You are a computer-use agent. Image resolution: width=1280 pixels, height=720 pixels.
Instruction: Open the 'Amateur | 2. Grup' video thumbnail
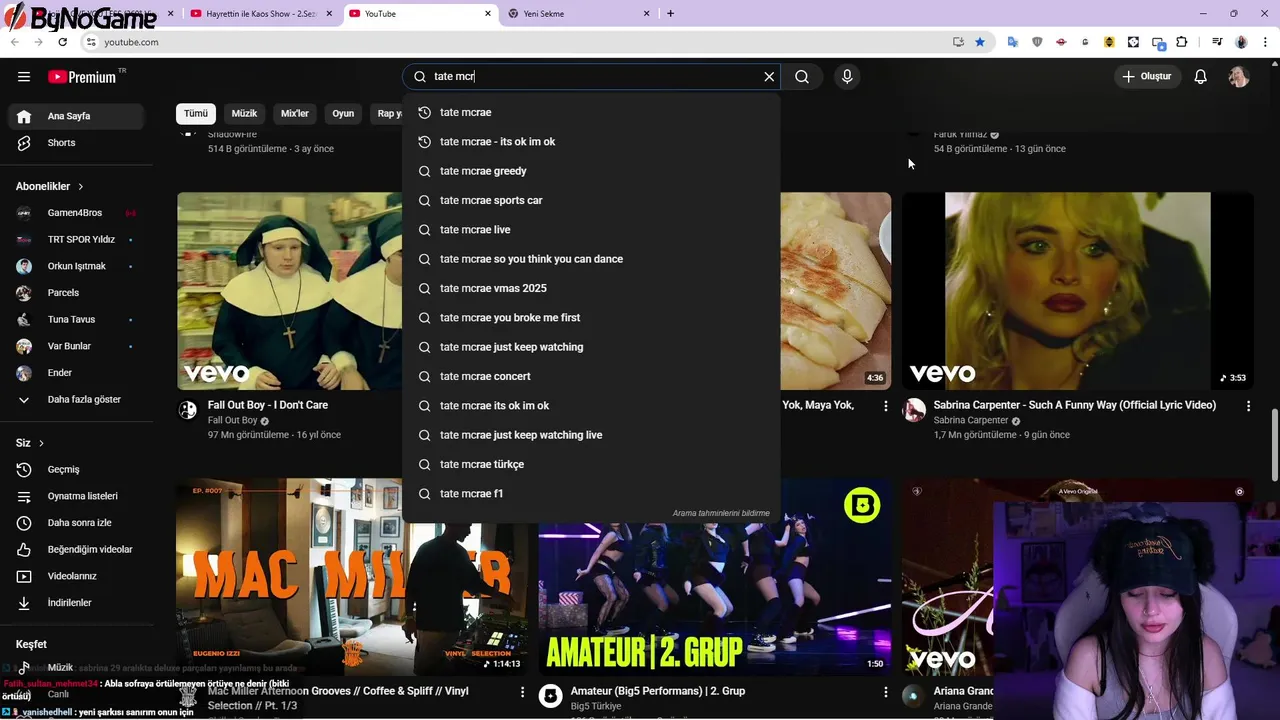(714, 577)
